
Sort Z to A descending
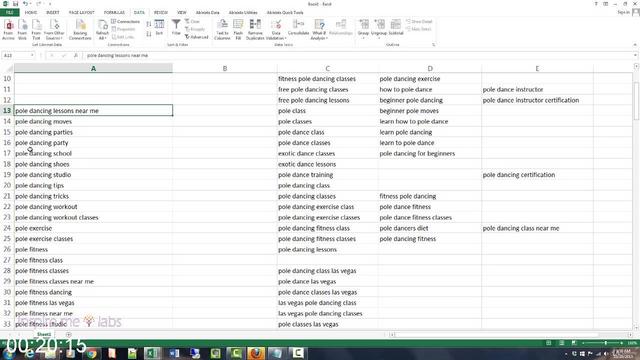click(149, 34)
